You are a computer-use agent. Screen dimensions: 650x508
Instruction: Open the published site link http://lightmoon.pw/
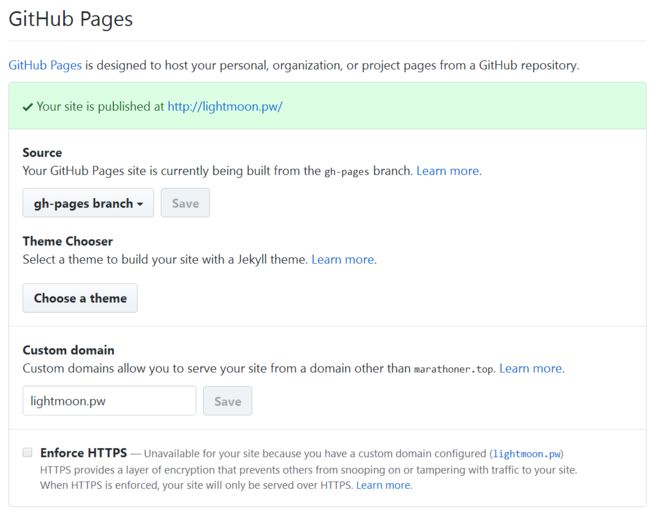tap(225, 107)
